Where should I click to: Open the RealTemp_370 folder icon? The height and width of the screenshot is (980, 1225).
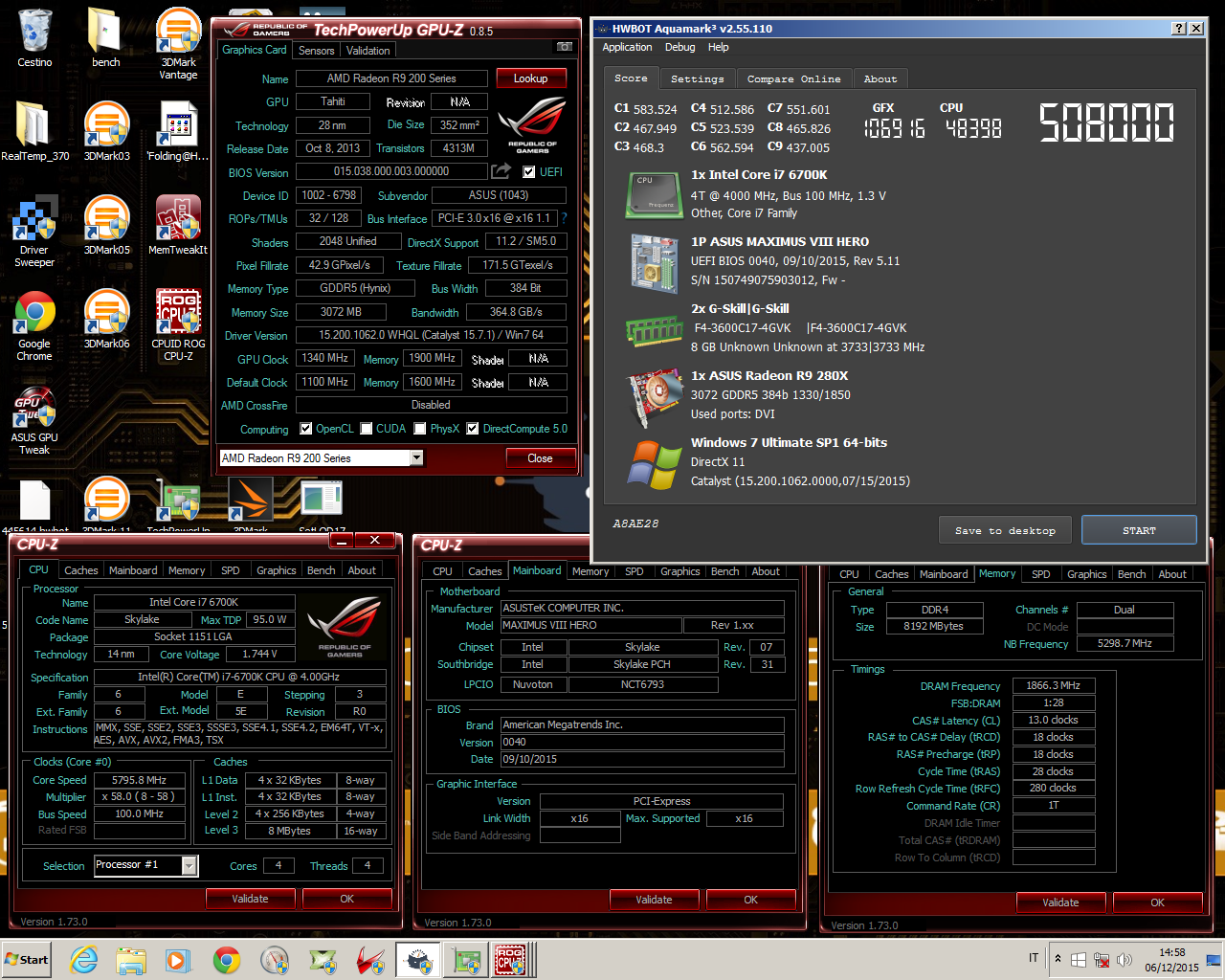coord(34,131)
